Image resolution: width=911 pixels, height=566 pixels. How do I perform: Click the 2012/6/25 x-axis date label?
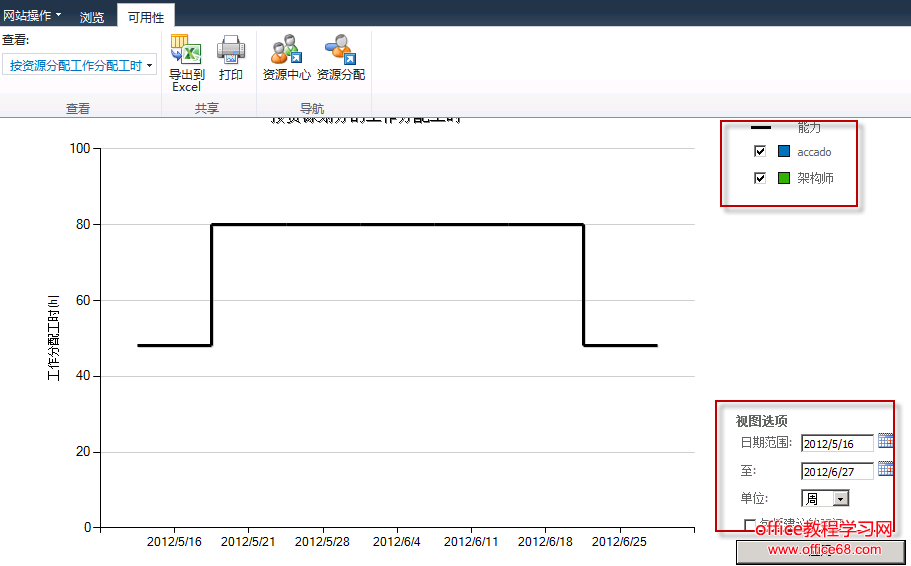pyautogui.click(x=619, y=542)
